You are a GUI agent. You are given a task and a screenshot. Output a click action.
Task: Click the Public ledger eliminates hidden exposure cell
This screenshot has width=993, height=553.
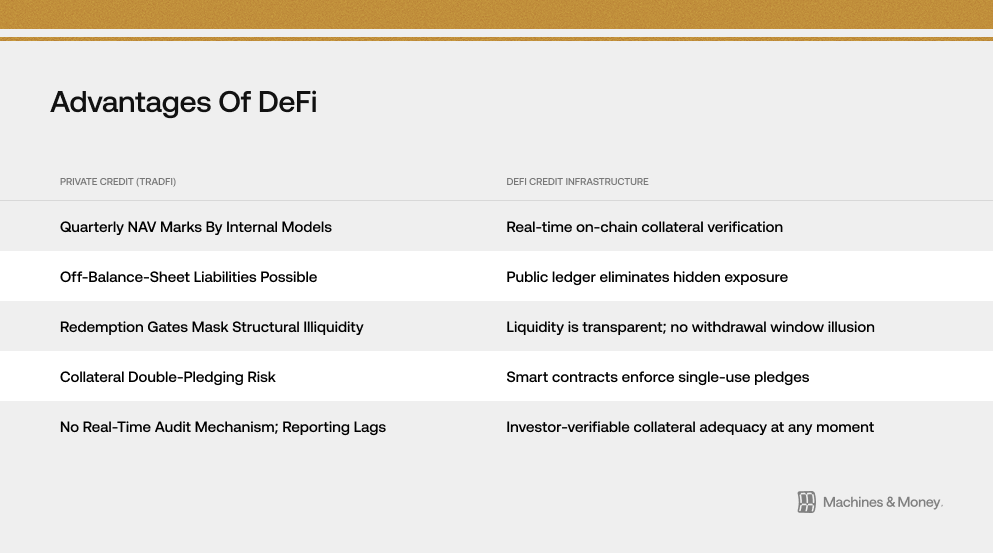pos(647,277)
